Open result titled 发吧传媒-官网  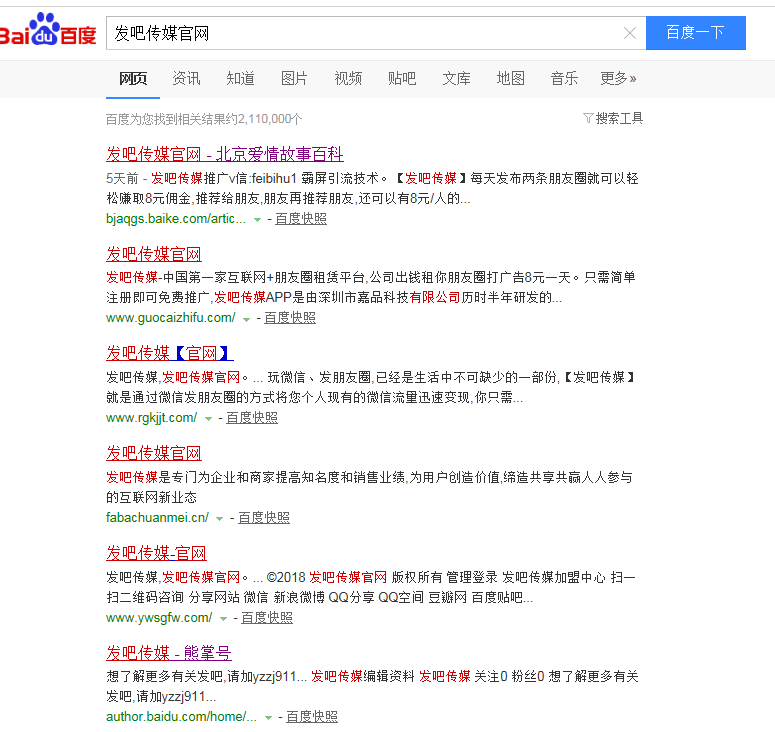point(156,553)
